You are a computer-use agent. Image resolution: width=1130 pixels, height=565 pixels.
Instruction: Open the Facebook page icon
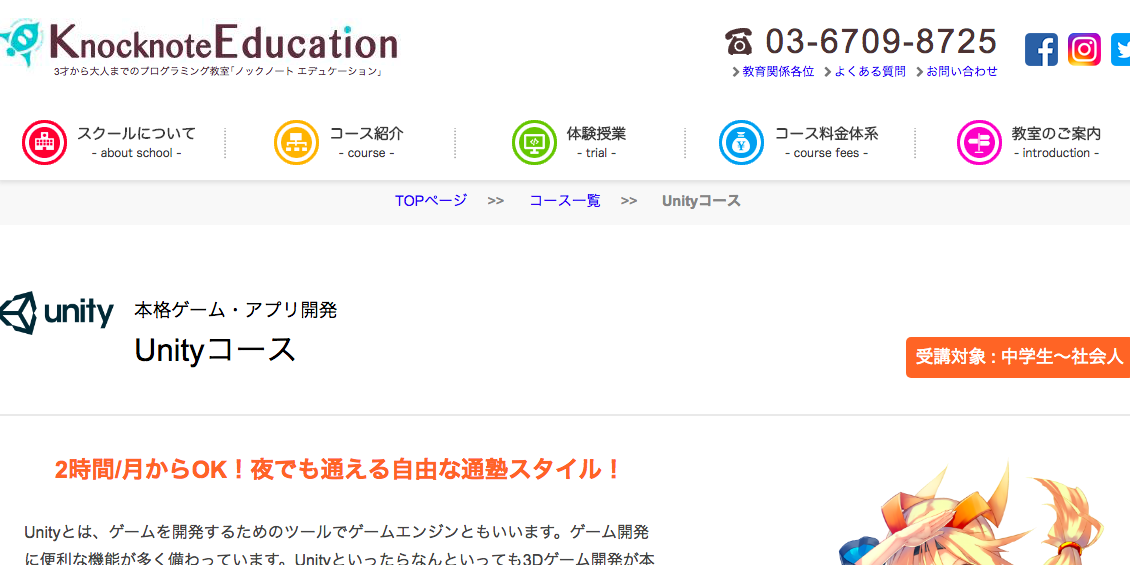point(1041,49)
